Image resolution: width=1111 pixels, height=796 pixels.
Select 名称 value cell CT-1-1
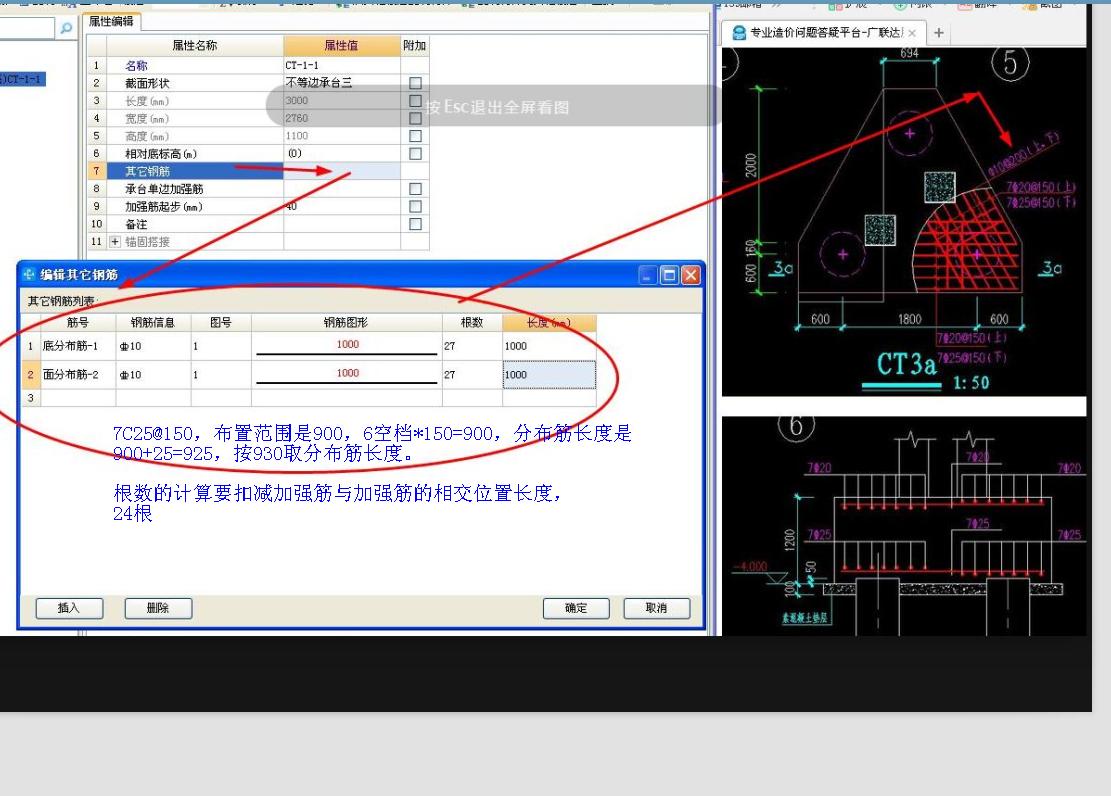pos(342,65)
